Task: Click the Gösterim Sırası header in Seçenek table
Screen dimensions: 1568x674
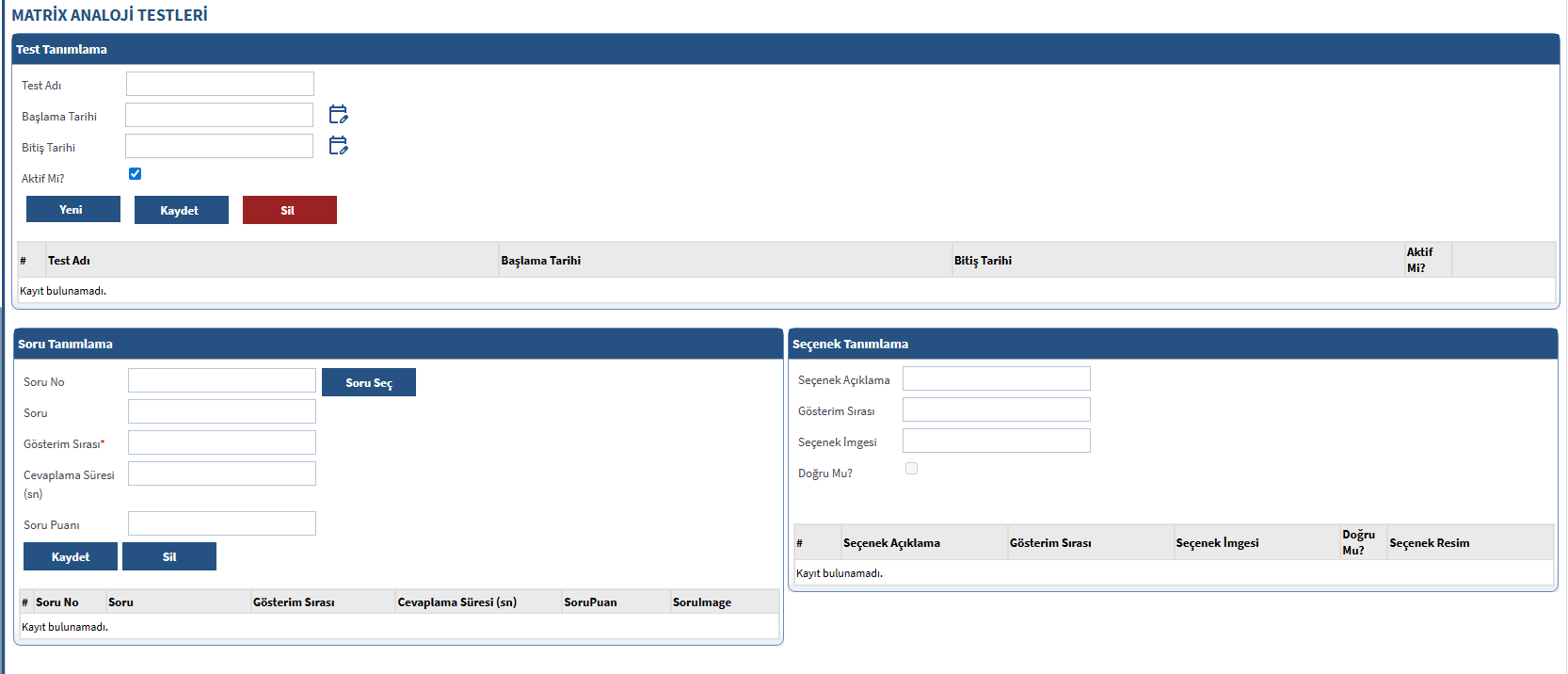Action: 1050,543
